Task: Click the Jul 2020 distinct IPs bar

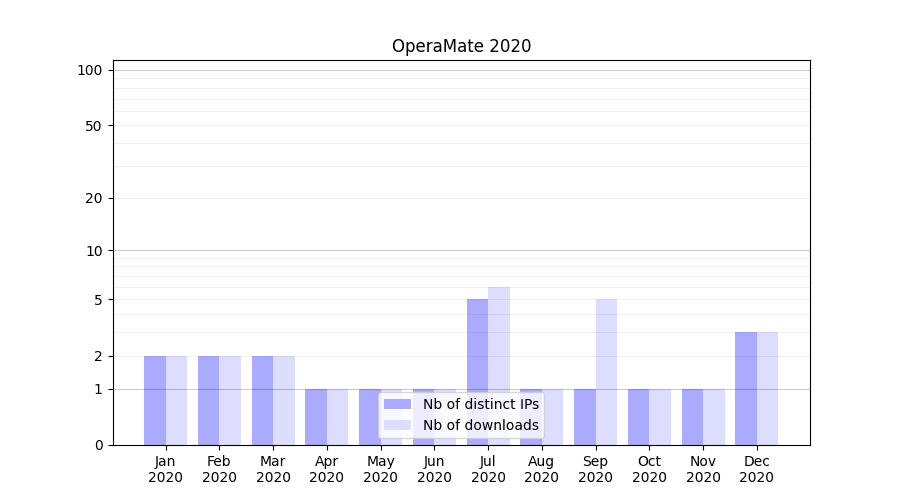Action: [x=477, y=372]
